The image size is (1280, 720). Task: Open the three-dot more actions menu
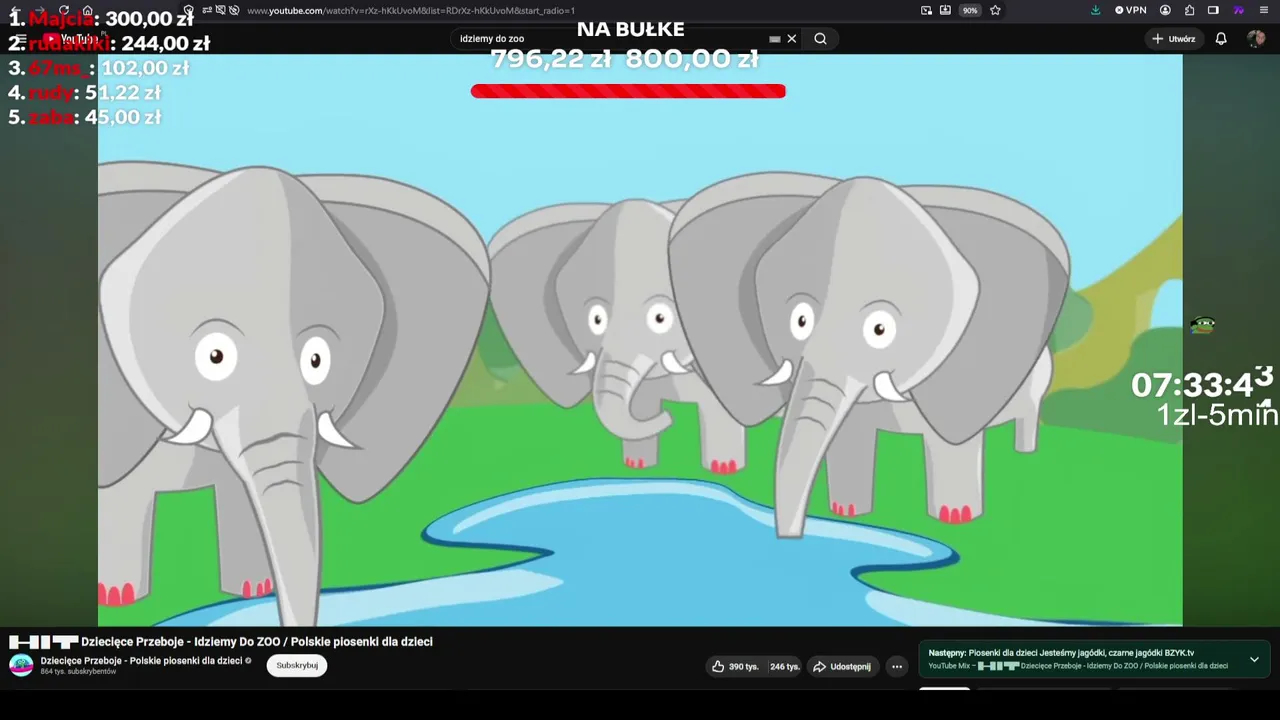pyautogui.click(x=897, y=666)
